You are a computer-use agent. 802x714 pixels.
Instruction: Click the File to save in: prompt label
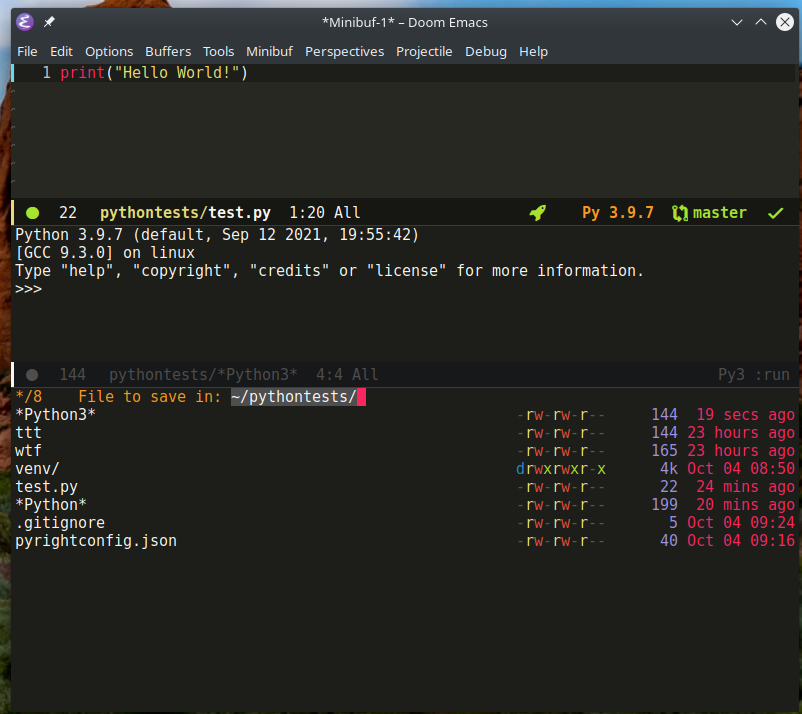pyautogui.click(x=149, y=397)
